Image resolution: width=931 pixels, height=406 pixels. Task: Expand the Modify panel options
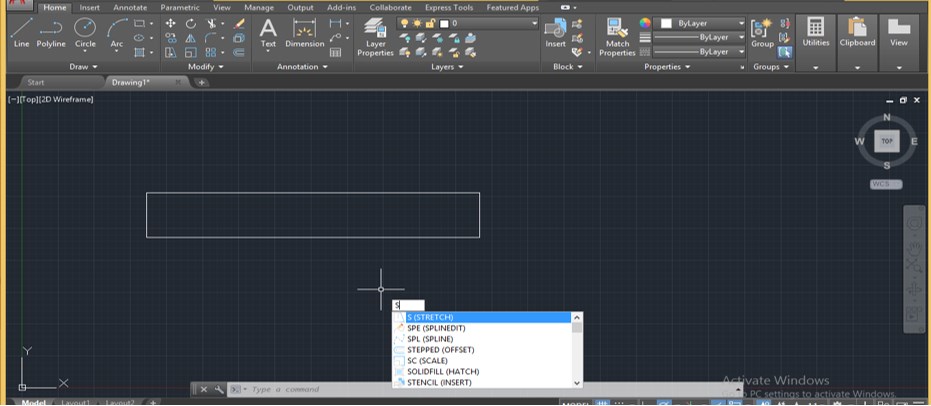pyautogui.click(x=207, y=67)
